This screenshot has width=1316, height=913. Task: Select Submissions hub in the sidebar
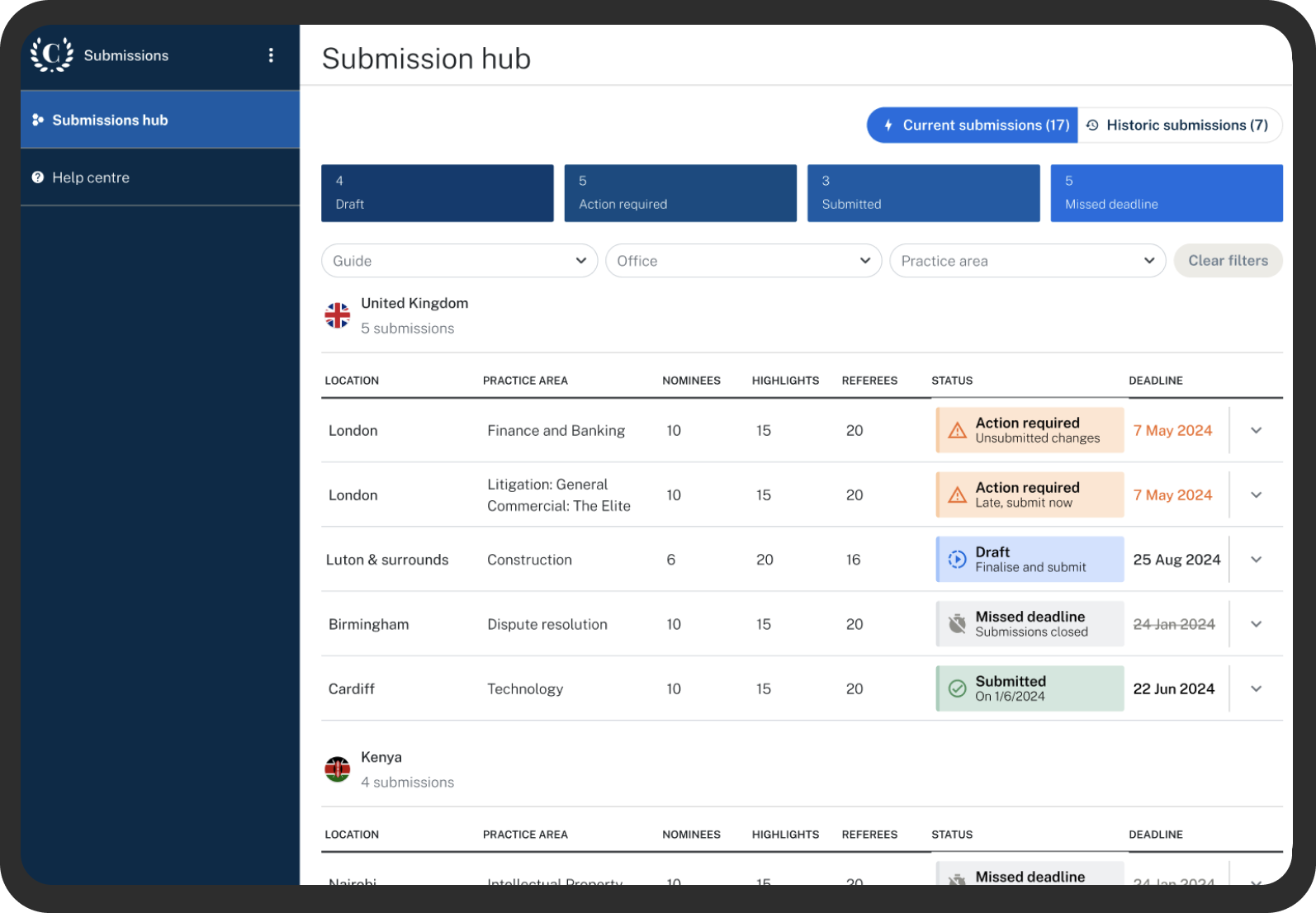[160, 120]
